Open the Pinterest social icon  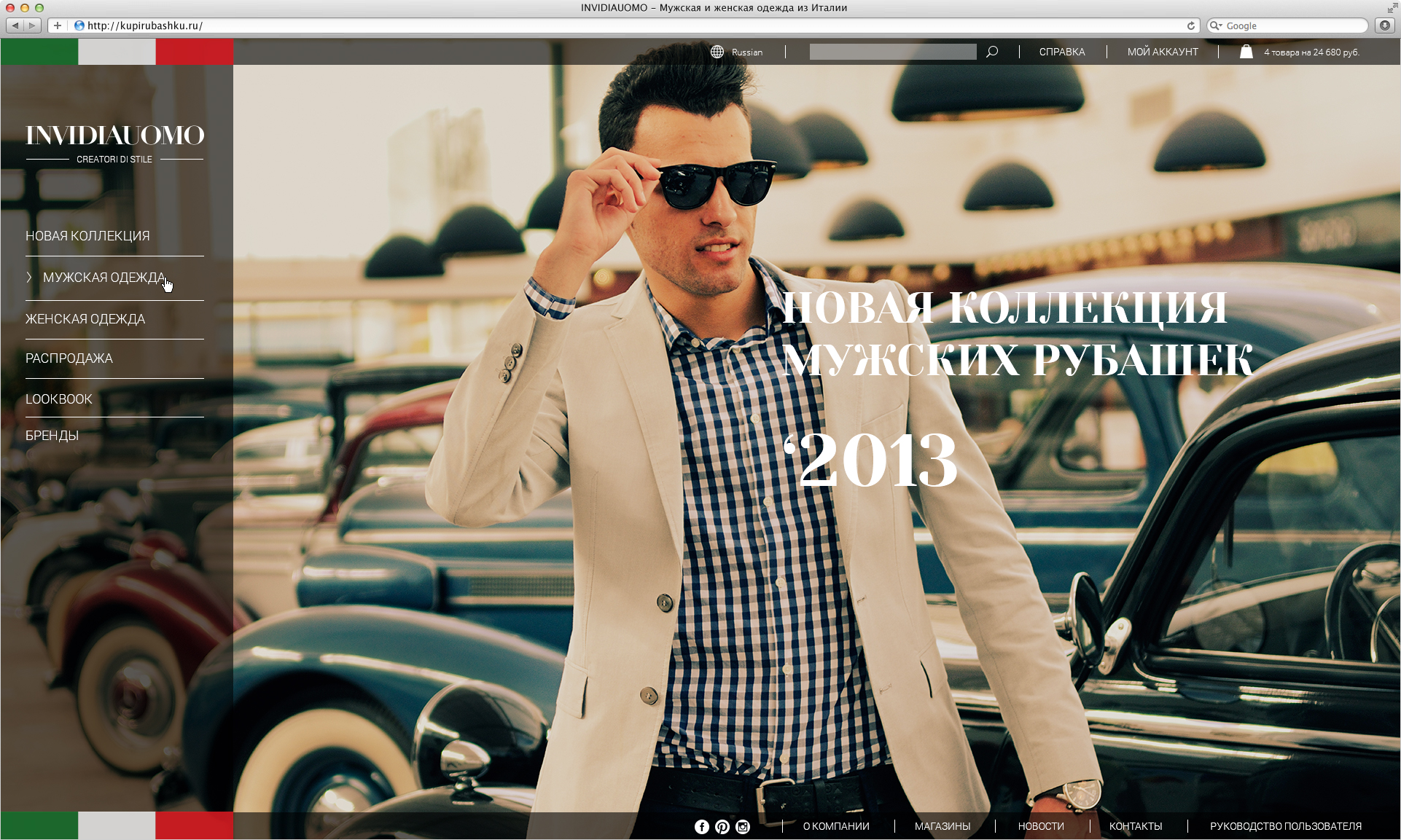coord(722,826)
